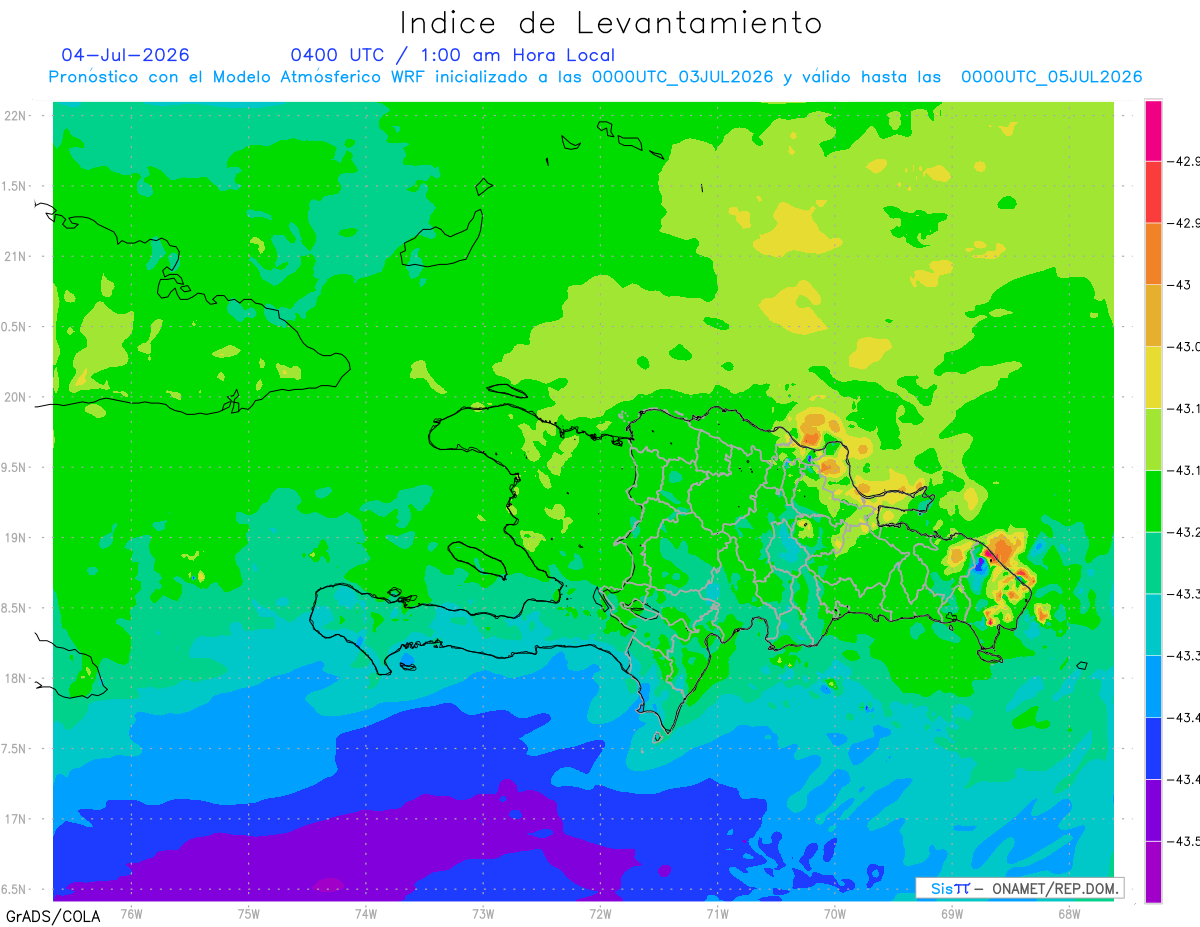Click the '22N' latitude label

click(16, 116)
